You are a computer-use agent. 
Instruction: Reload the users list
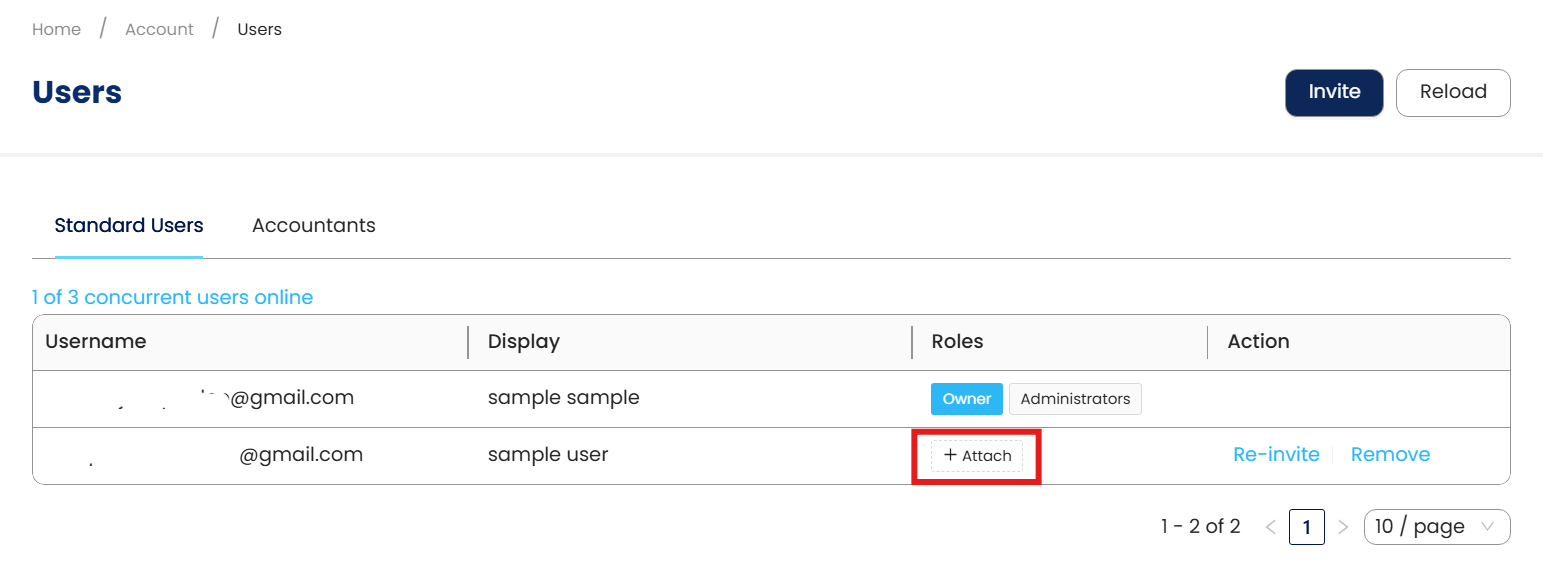[1452, 92]
